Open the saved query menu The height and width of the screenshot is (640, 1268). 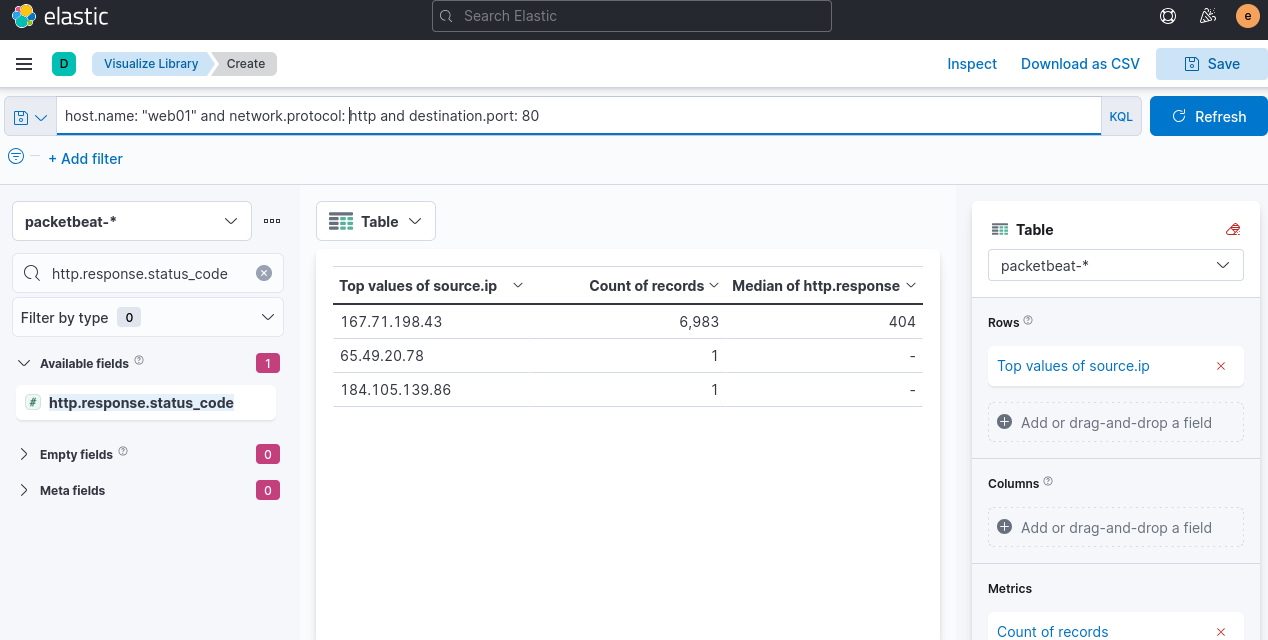tap(31, 117)
